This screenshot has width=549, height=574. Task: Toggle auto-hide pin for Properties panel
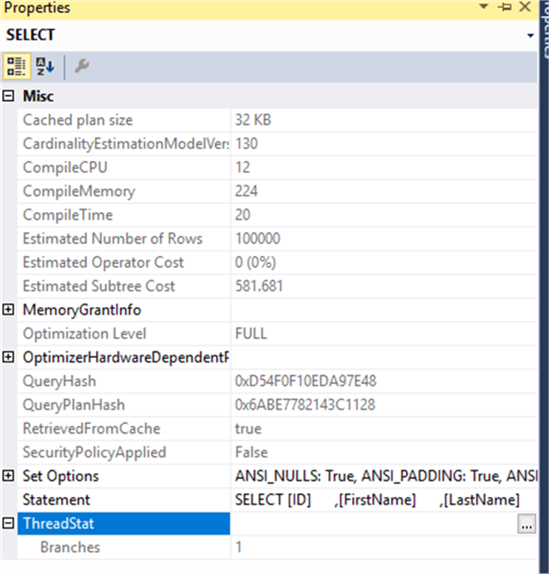point(505,7)
